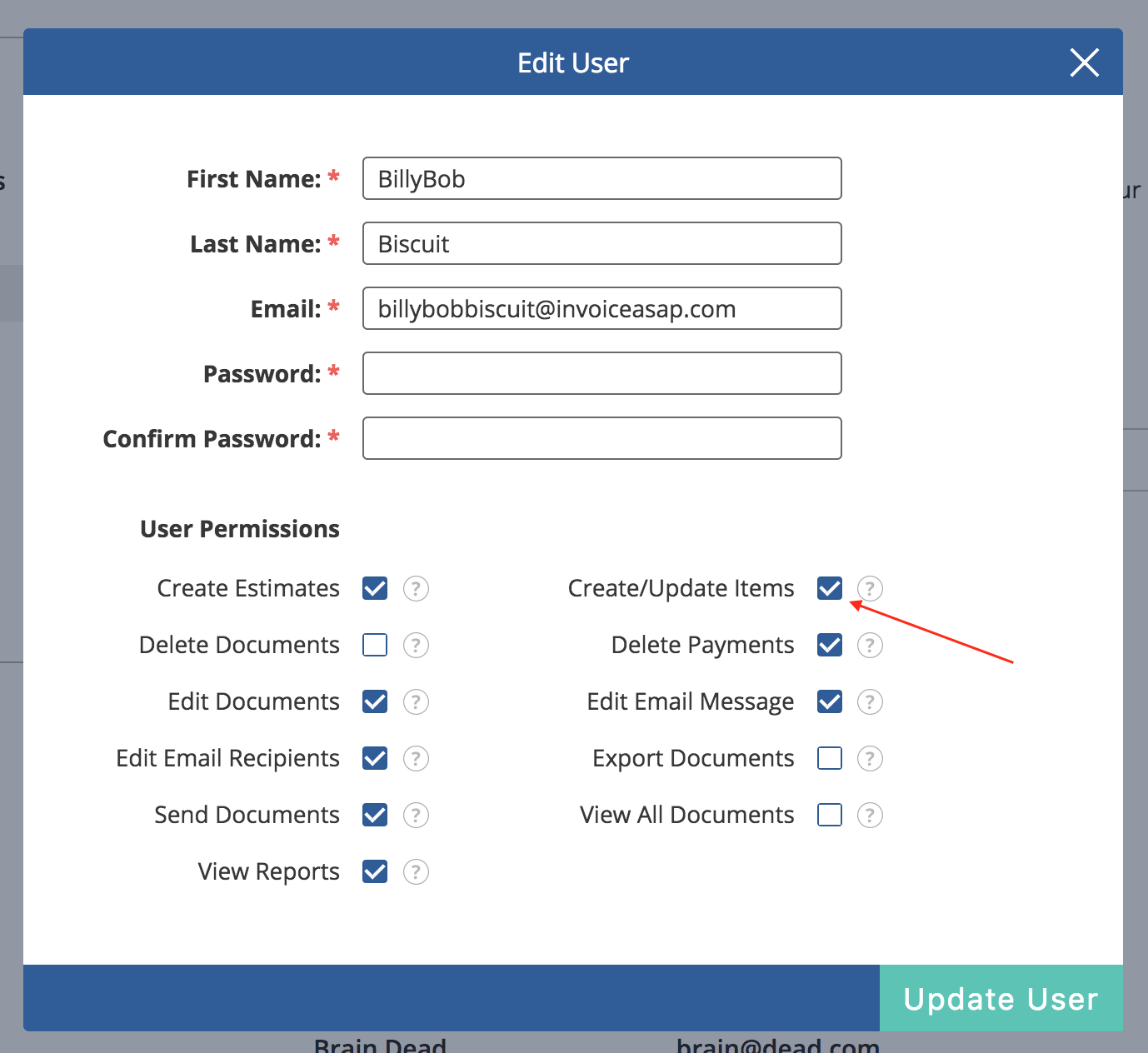Enable Export Documents permission
Image resolution: width=1148 pixels, height=1053 pixels.
[830, 759]
